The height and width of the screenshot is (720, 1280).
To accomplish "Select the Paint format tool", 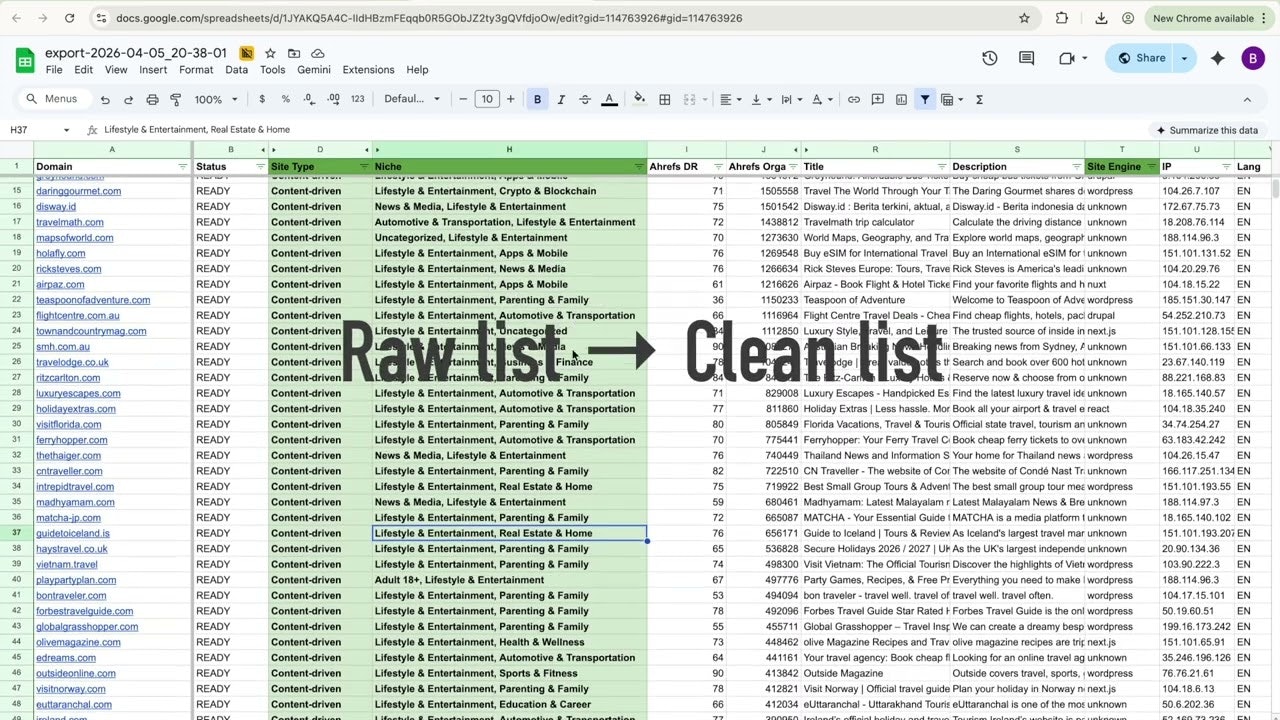I will pos(176,99).
